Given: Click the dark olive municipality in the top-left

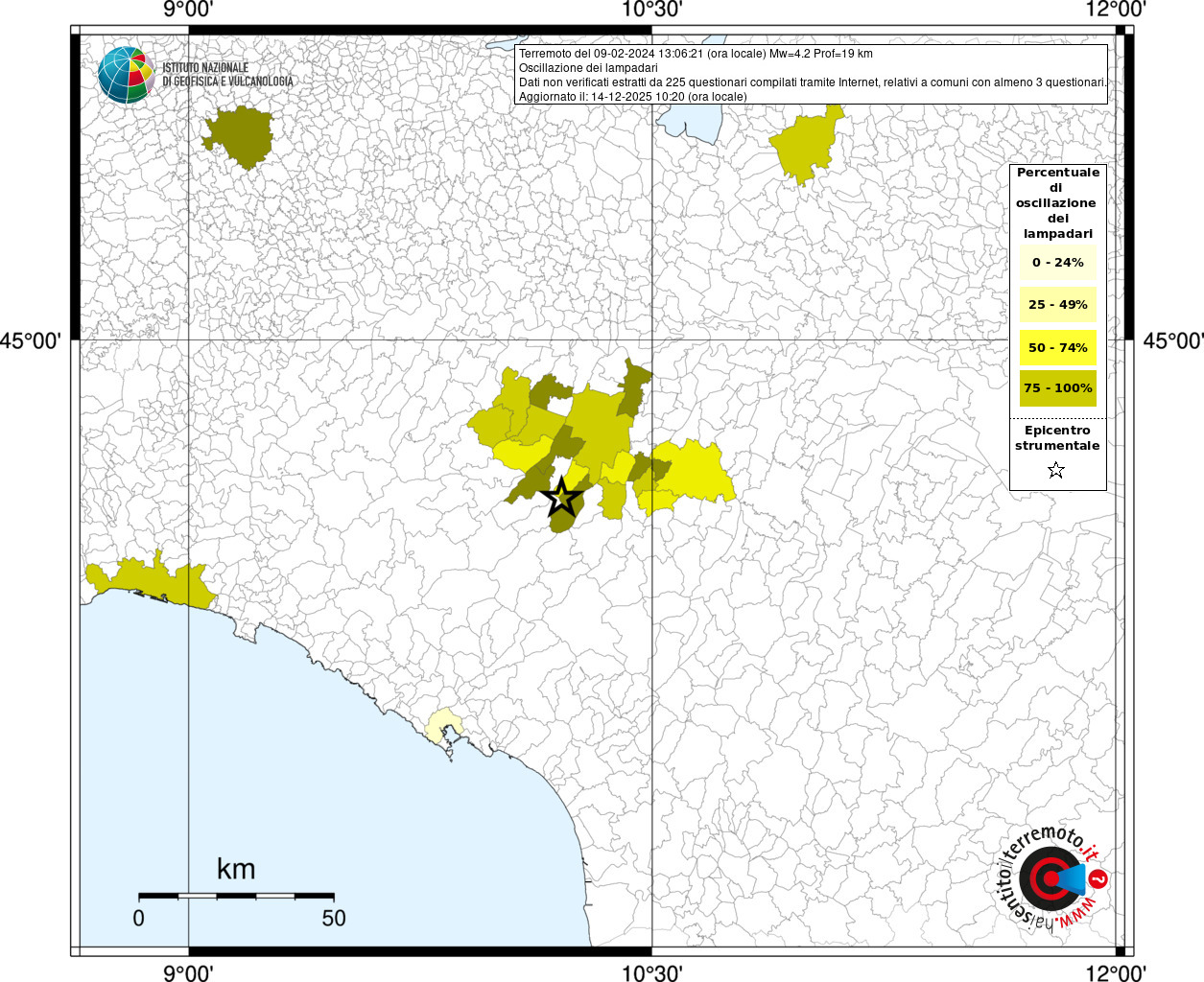Looking at the screenshot, I should [x=240, y=137].
